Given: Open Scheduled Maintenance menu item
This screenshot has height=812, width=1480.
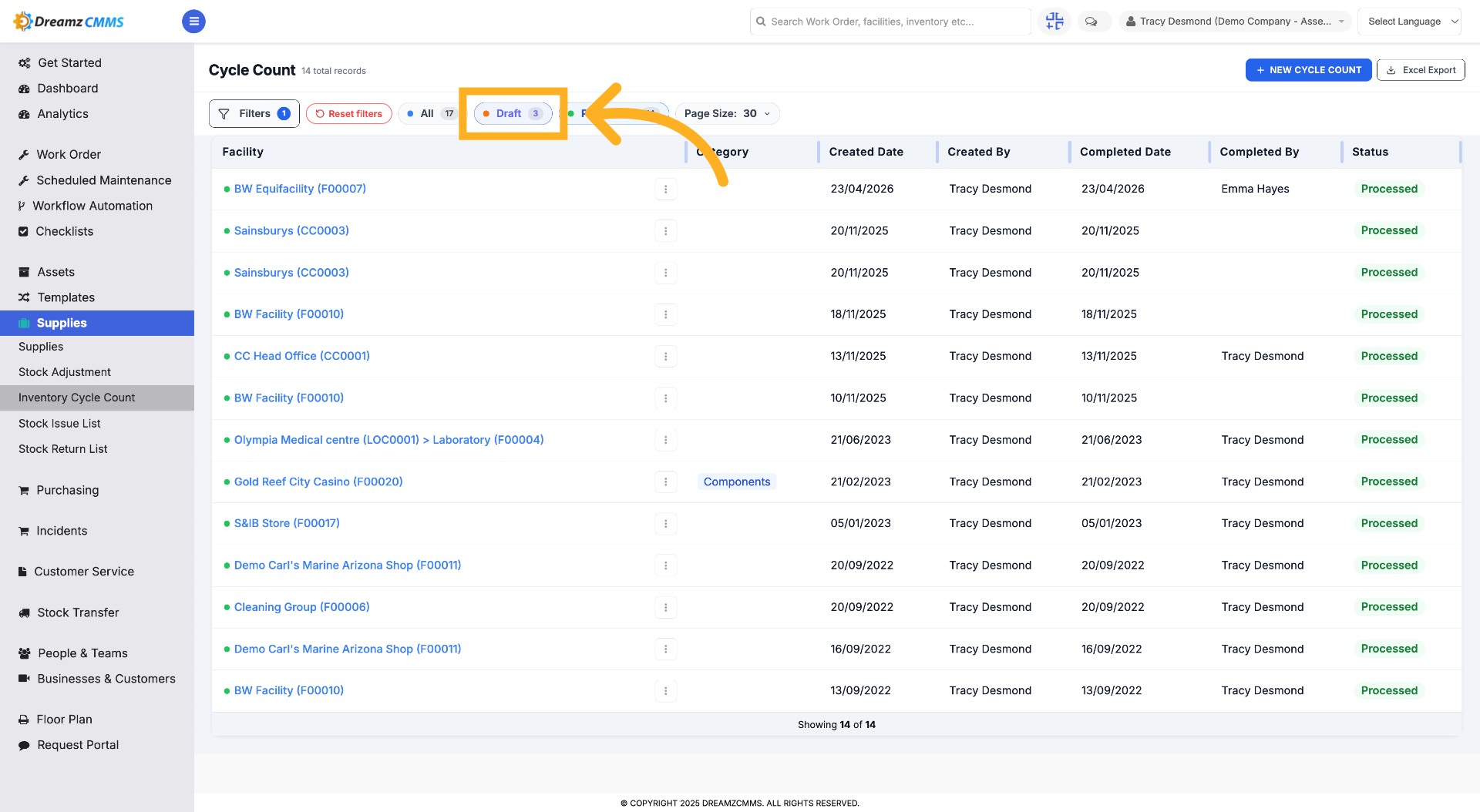Looking at the screenshot, I should 104,180.
